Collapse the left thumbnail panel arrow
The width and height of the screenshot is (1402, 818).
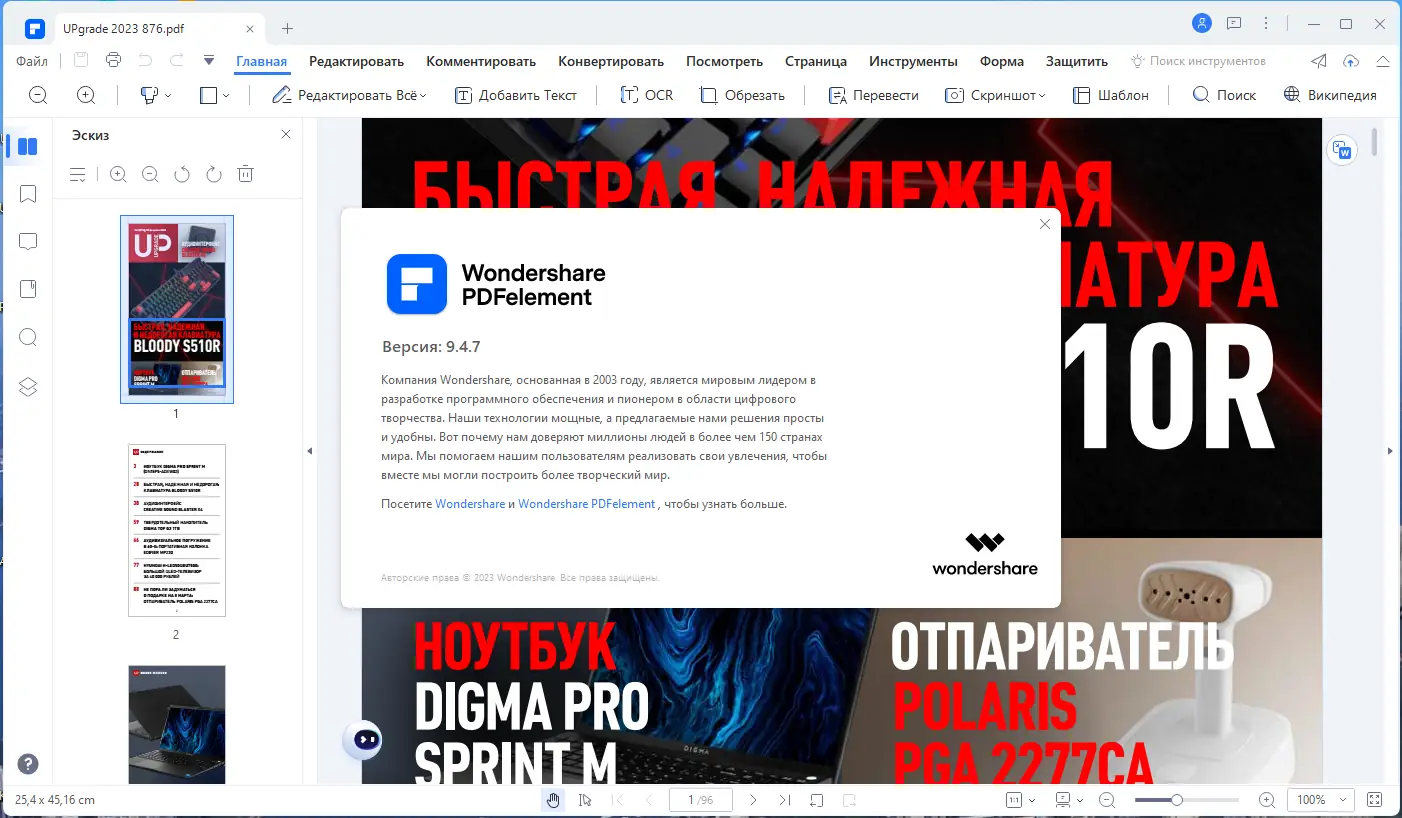(309, 451)
